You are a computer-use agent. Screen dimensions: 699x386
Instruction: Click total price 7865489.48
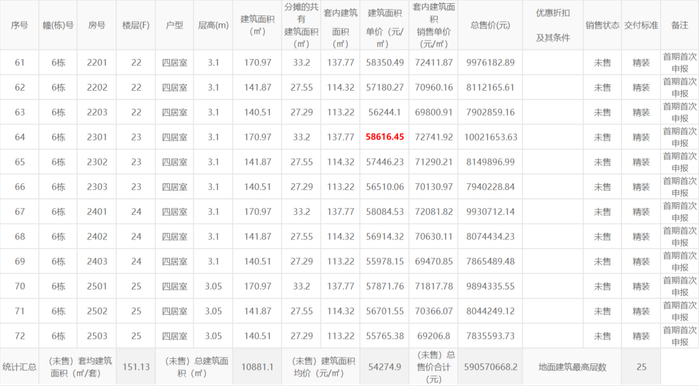[490, 262]
